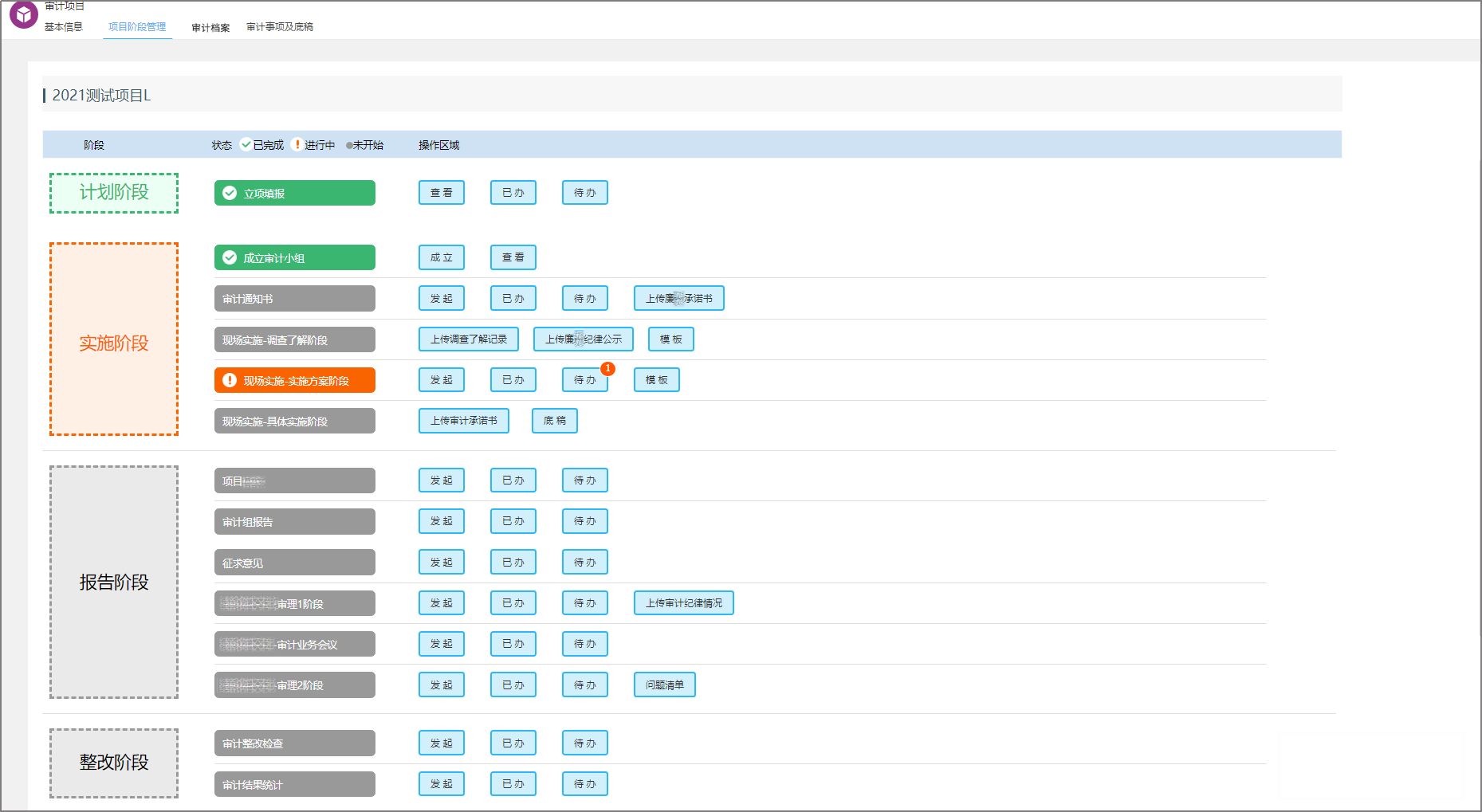This screenshot has height=812, width=1482.
Task: Click 上传审计承诺书 button
Action: point(464,420)
